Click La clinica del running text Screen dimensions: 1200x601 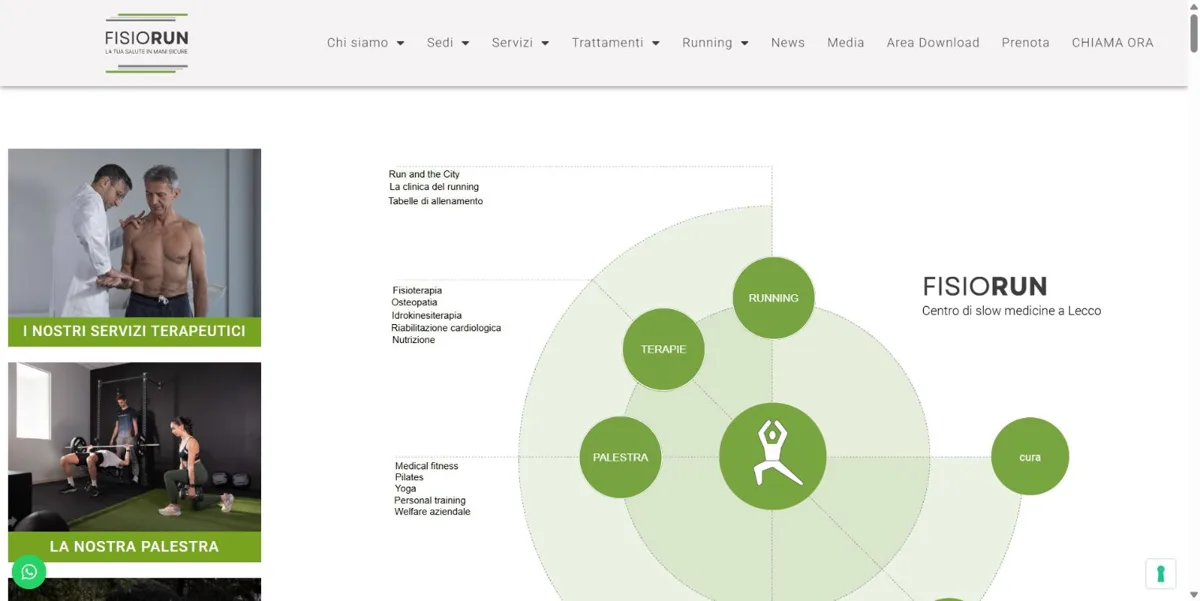point(434,187)
